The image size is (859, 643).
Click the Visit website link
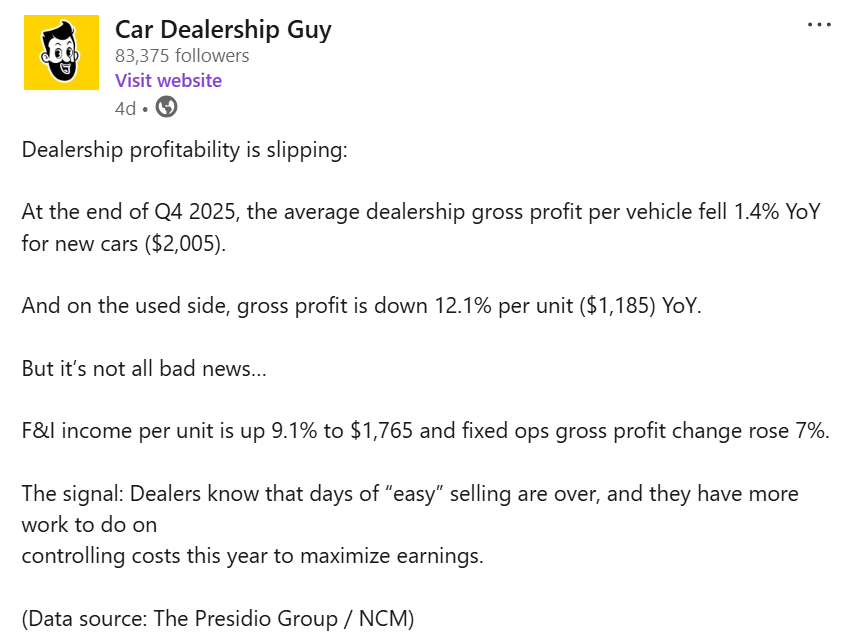(x=168, y=81)
